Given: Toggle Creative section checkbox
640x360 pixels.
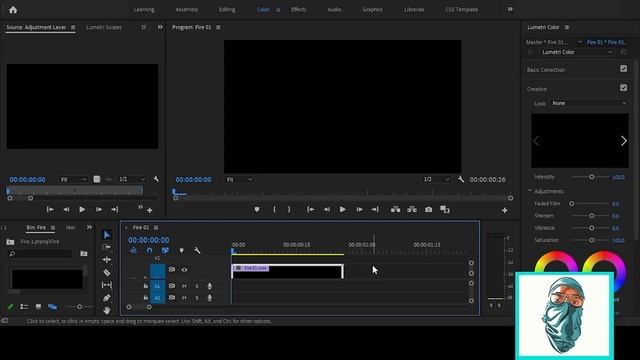Looking at the screenshot, I should 623,88.
